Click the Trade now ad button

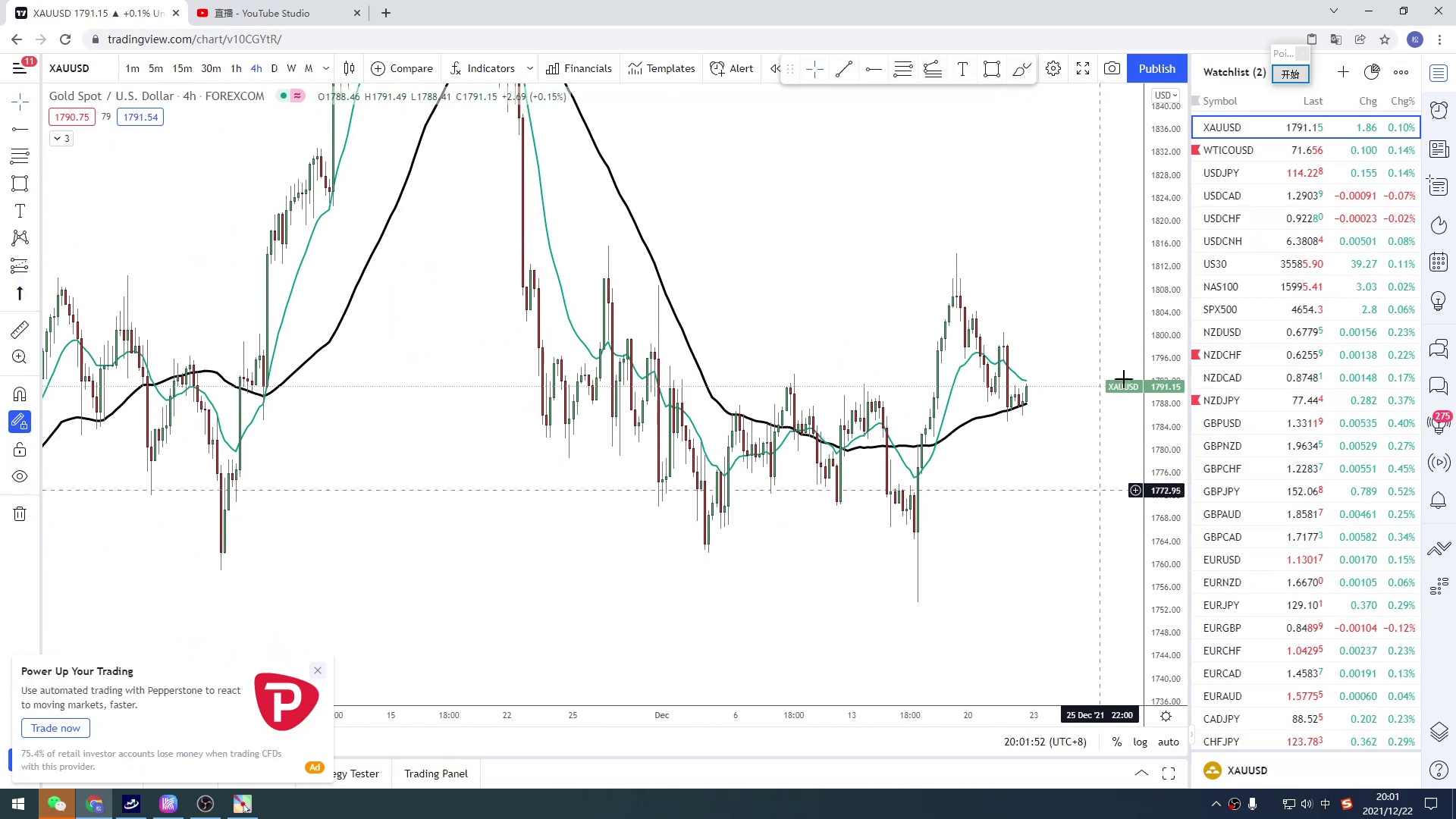point(55,728)
